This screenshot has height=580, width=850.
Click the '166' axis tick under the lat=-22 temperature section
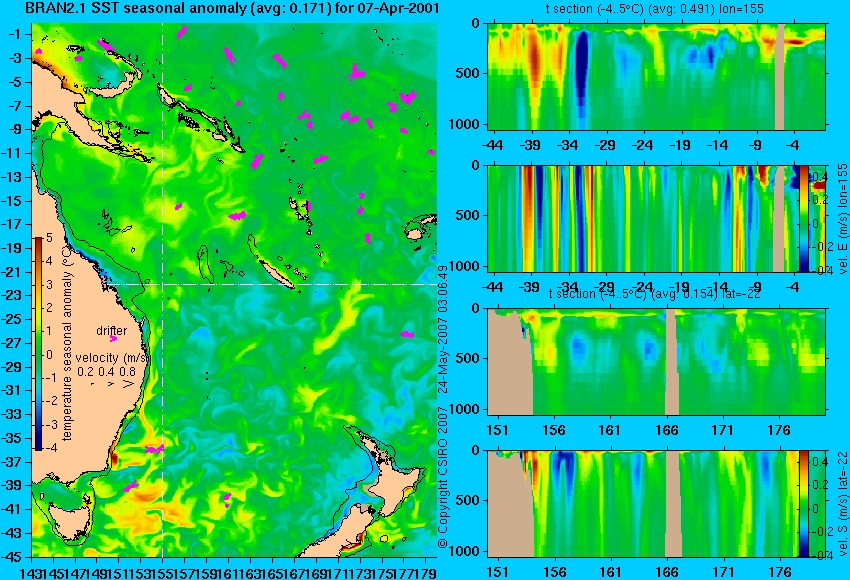tap(666, 430)
